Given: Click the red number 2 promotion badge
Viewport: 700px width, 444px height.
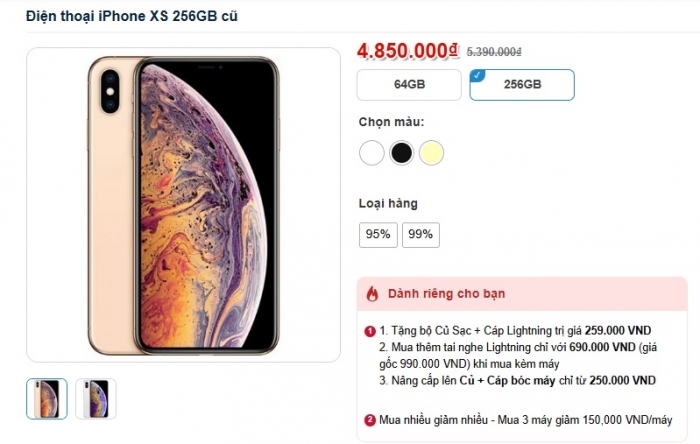Looking at the screenshot, I should [369, 420].
